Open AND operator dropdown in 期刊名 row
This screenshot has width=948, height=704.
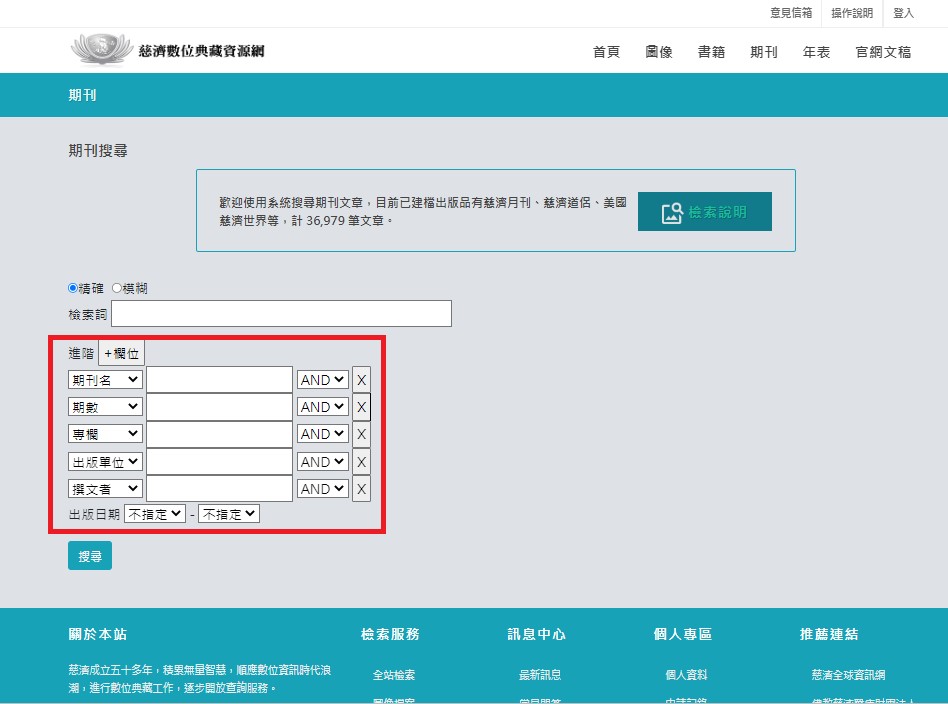tap(323, 380)
